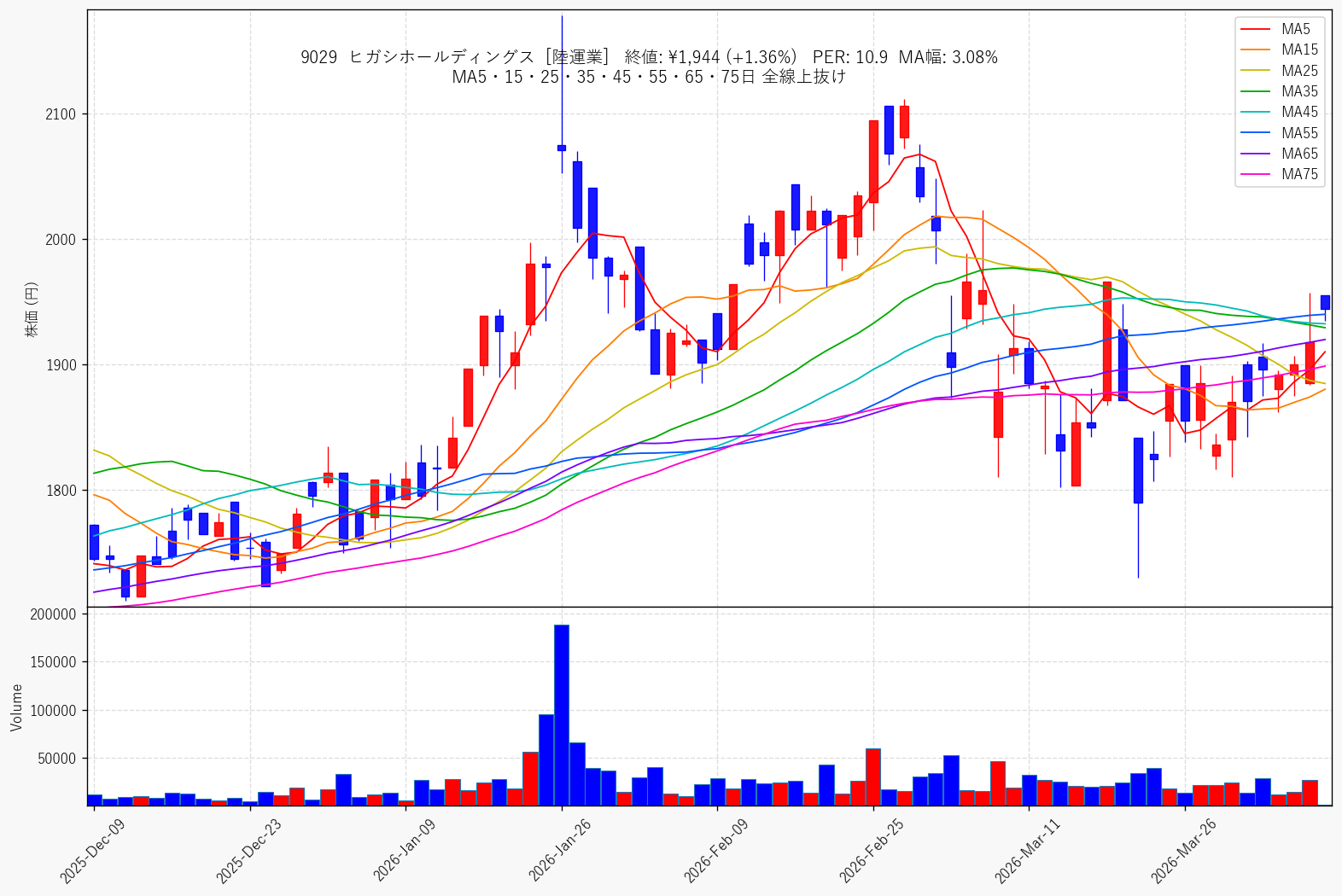The image size is (1342, 896).
Task: Click the 2025-Dec-23 date label
Action: (249, 850)
